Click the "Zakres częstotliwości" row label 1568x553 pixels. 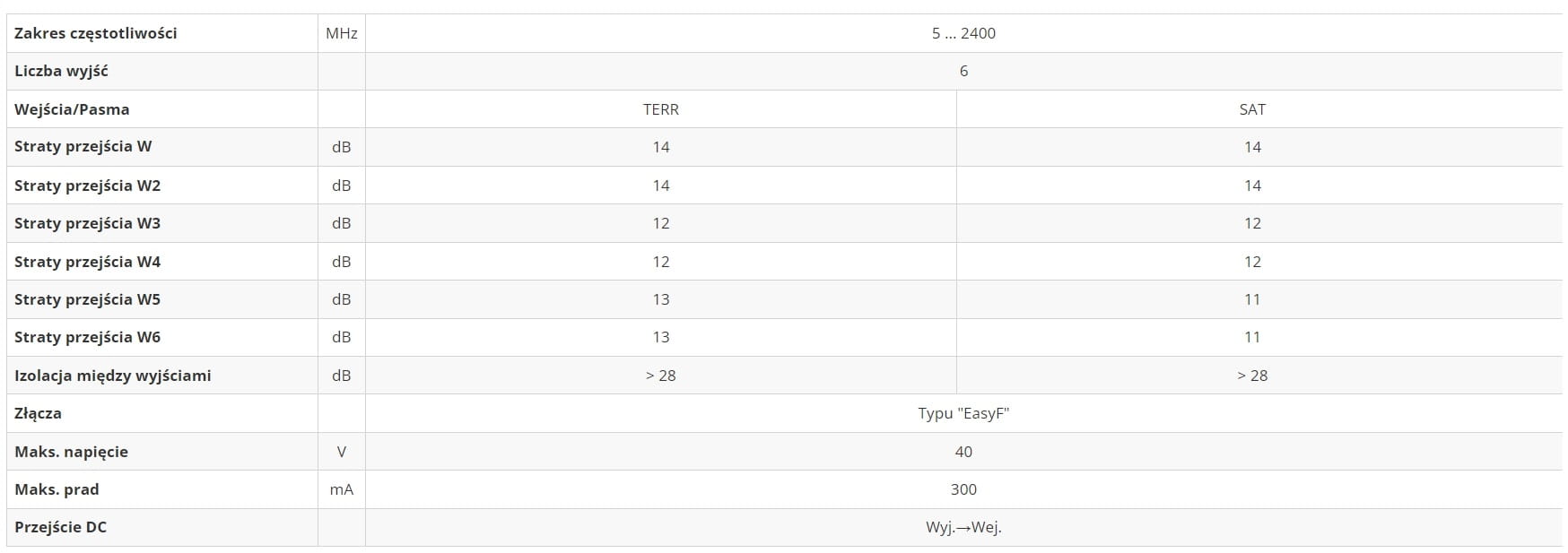[96, 33]
